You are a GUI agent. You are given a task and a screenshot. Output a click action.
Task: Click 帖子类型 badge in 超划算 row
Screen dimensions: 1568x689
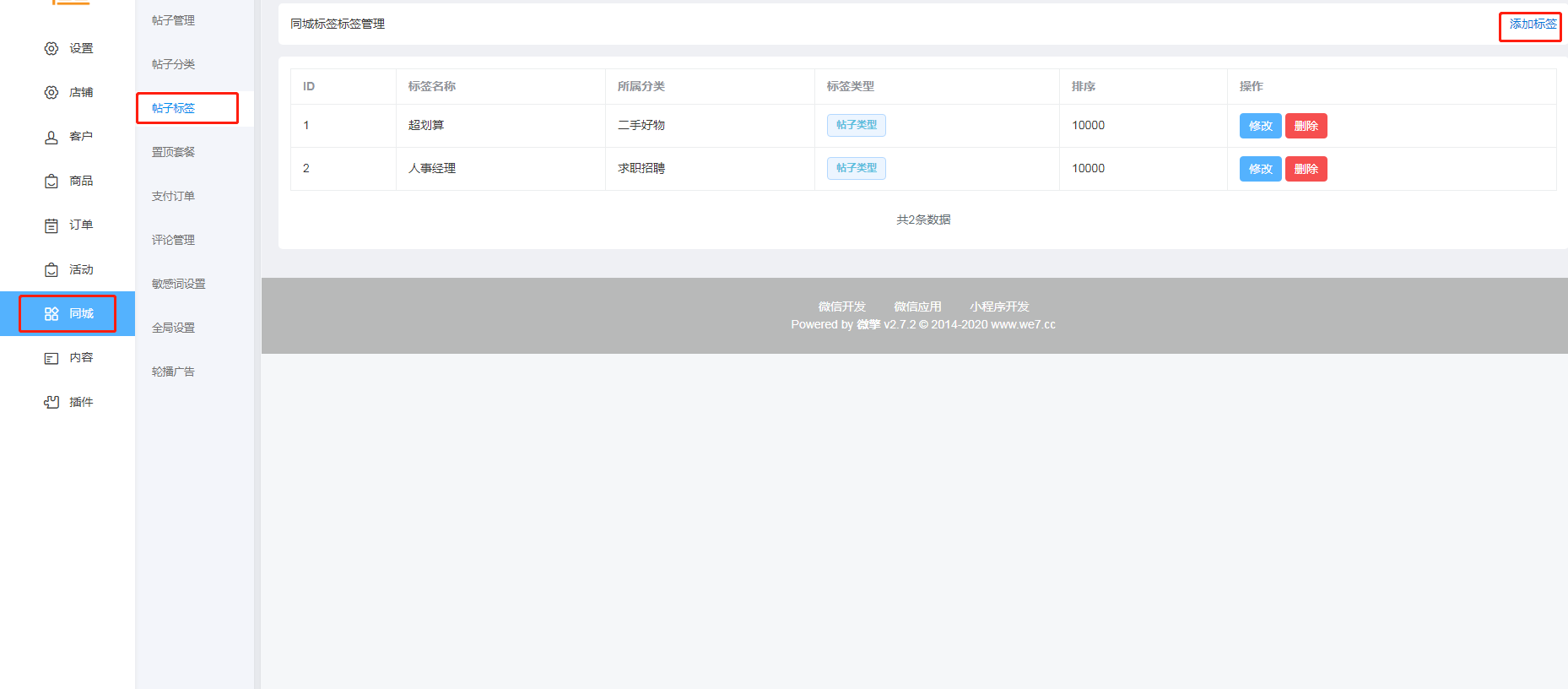click(856, 125)
